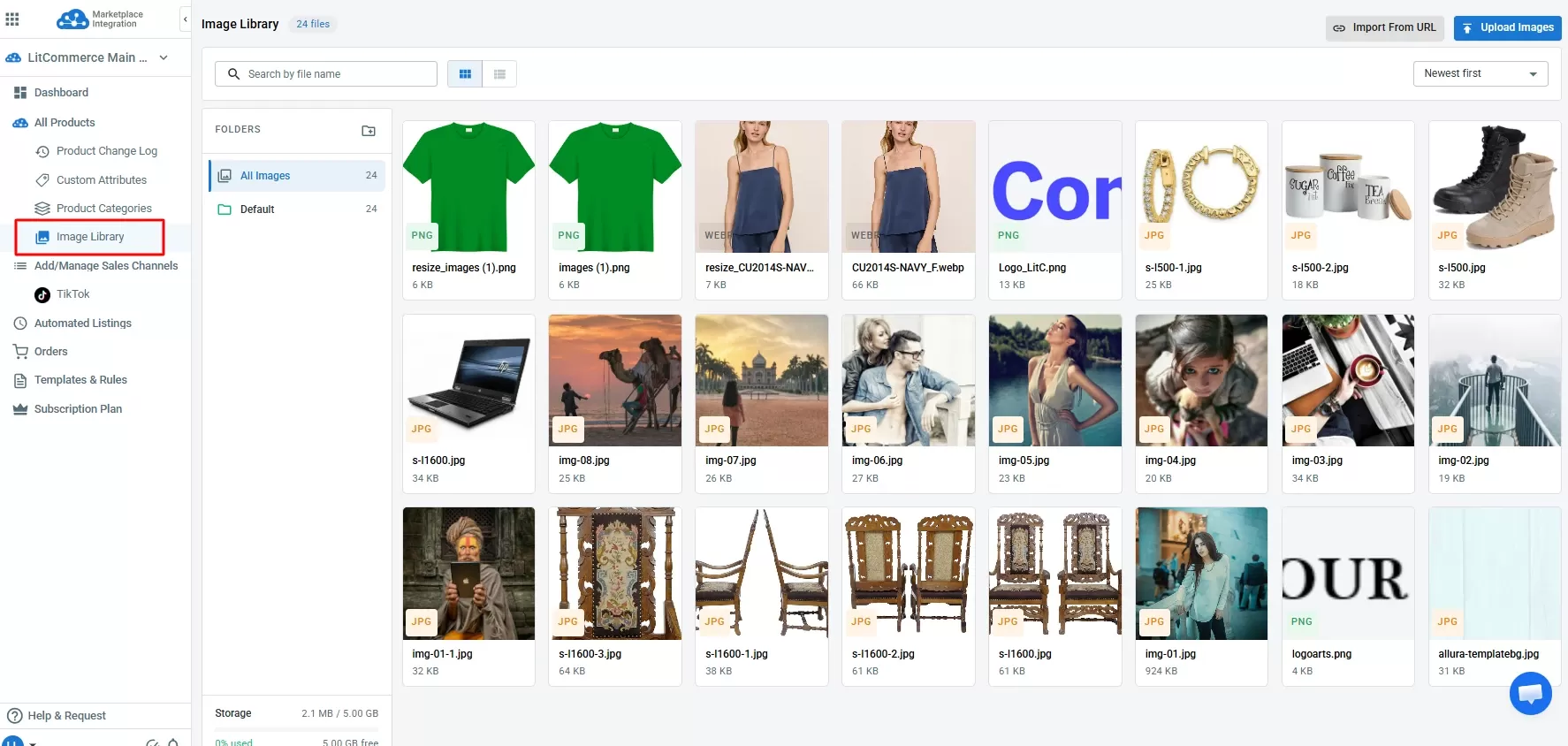Select img-05.jpg thumbnail
The image size is (1568, 746).
coord(1055,380)
